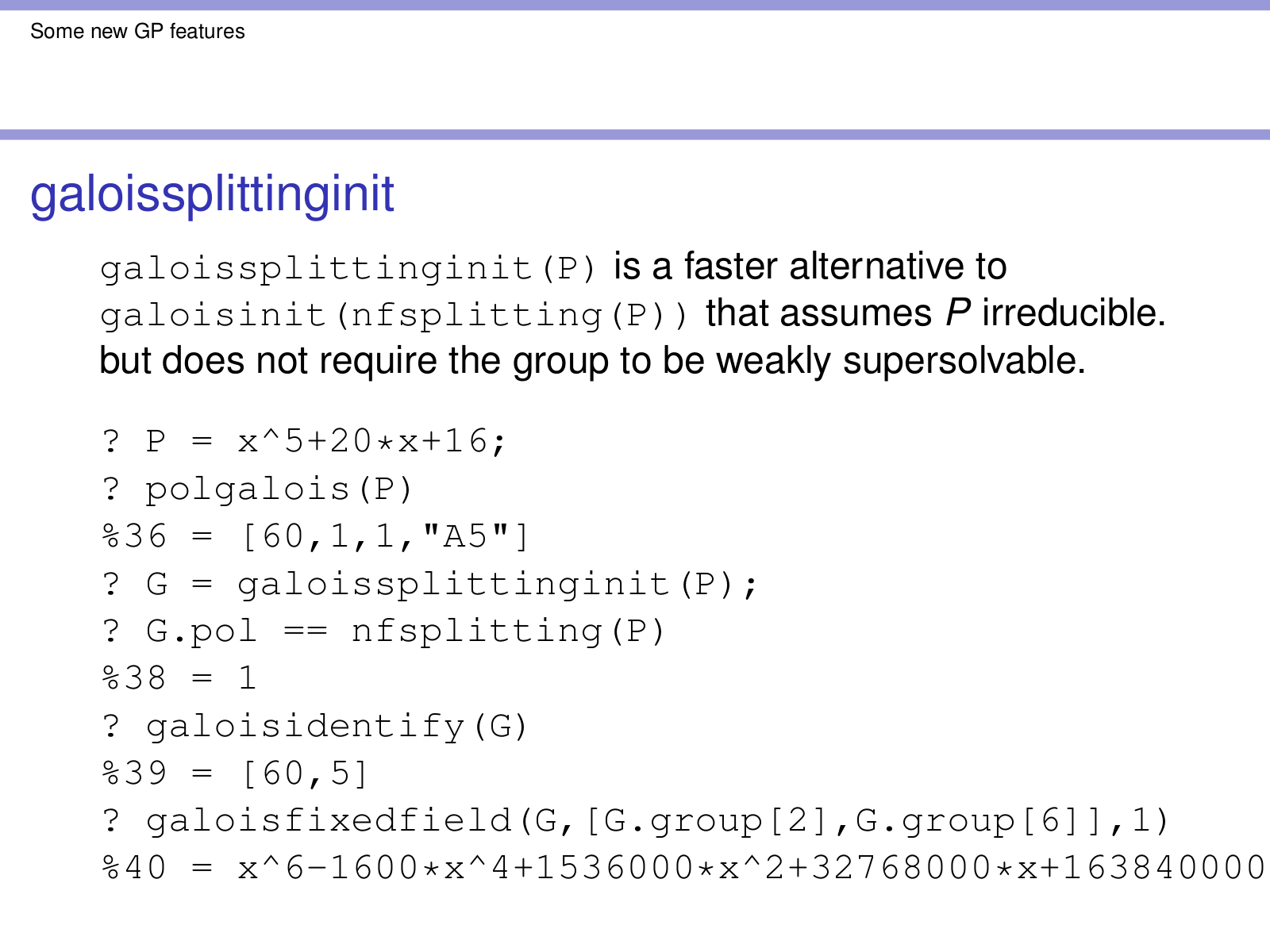Click the '%38 = 1' output line

(x=179, y=678)
